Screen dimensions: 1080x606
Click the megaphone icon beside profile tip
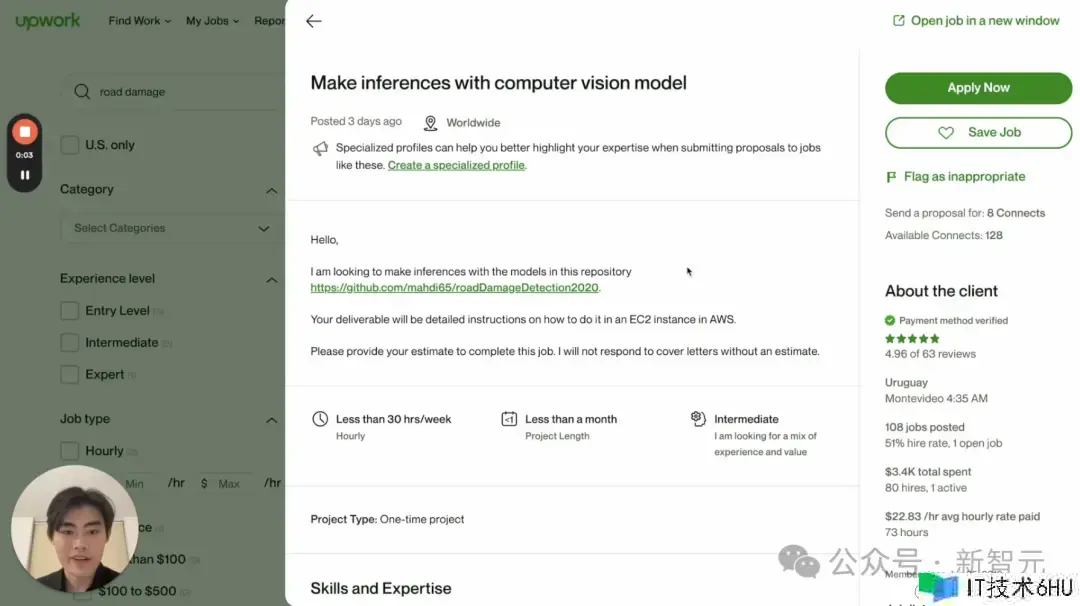pyautogui.click(x=320, y=148)
